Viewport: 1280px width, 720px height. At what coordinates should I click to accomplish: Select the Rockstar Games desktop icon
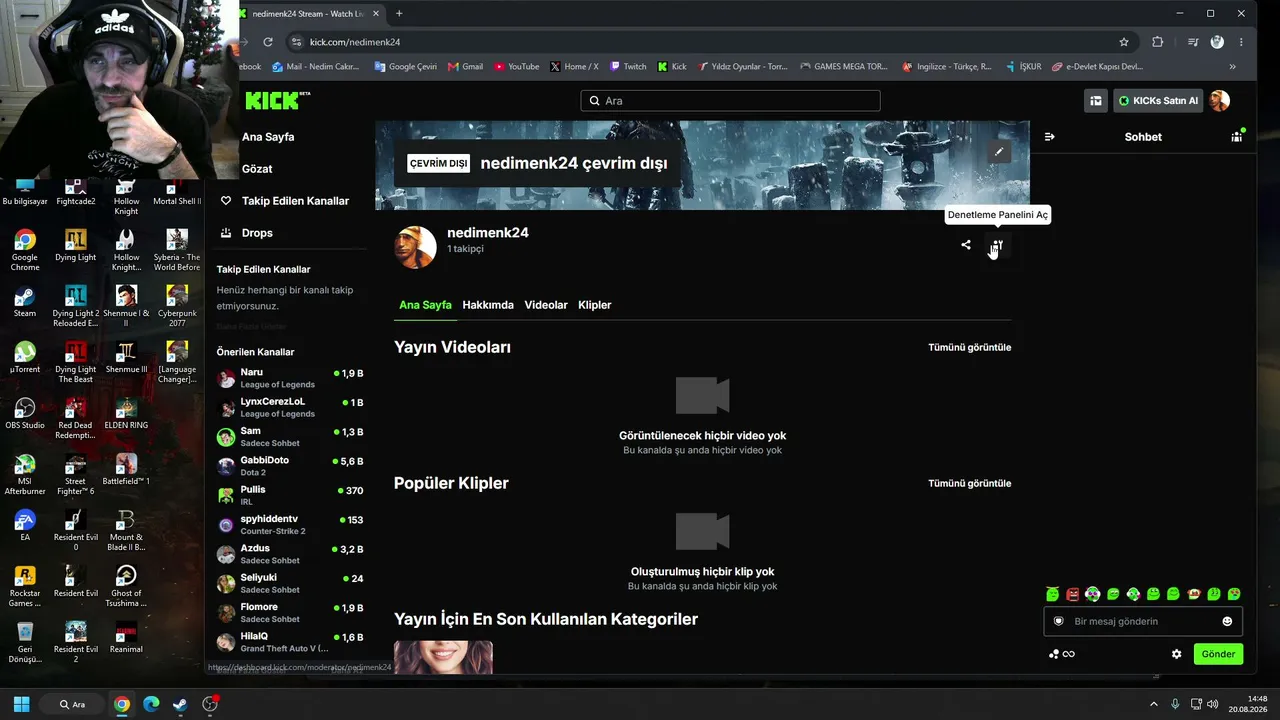tap(25, 587)
